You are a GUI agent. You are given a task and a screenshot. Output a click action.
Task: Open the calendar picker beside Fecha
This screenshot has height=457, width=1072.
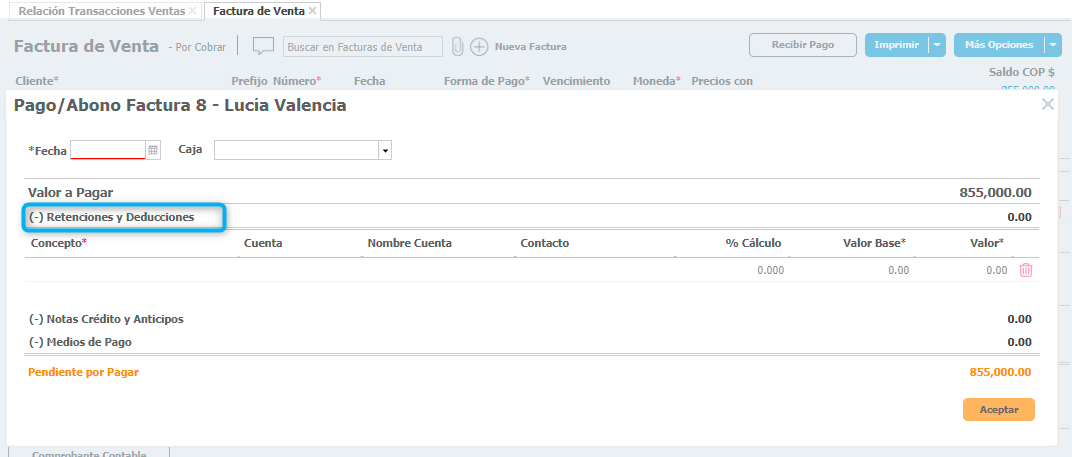coord(153,150)
